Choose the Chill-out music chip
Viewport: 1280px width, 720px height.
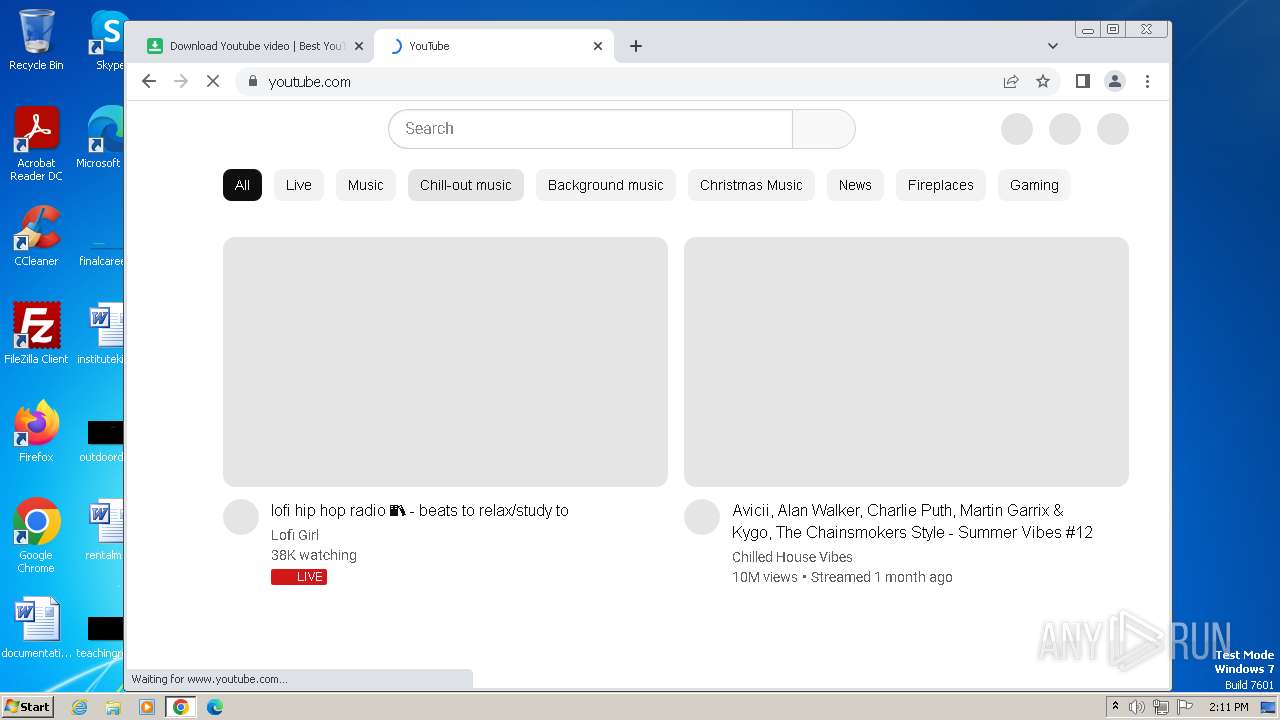pyautogui.click(x=466, y=185)
